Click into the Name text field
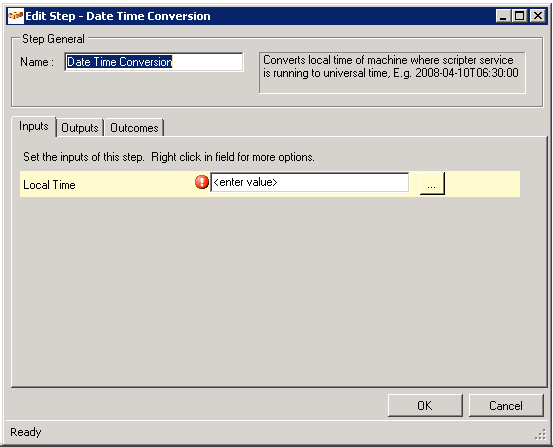Viewport: 553px width, 447px height. pyautogui.click(x=154, y=62)
